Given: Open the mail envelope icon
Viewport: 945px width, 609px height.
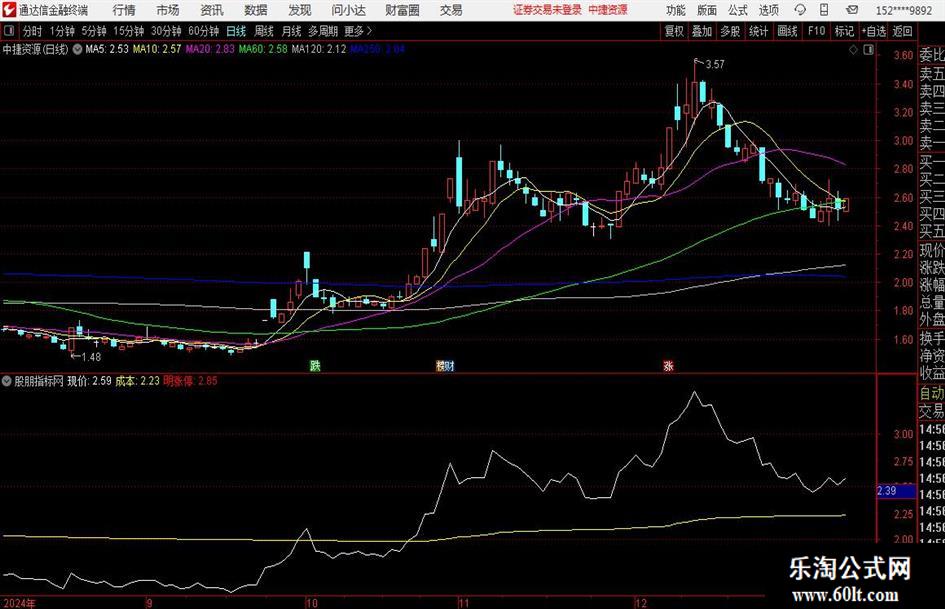Looking at the screenshot, I should [x=852, y=10].
